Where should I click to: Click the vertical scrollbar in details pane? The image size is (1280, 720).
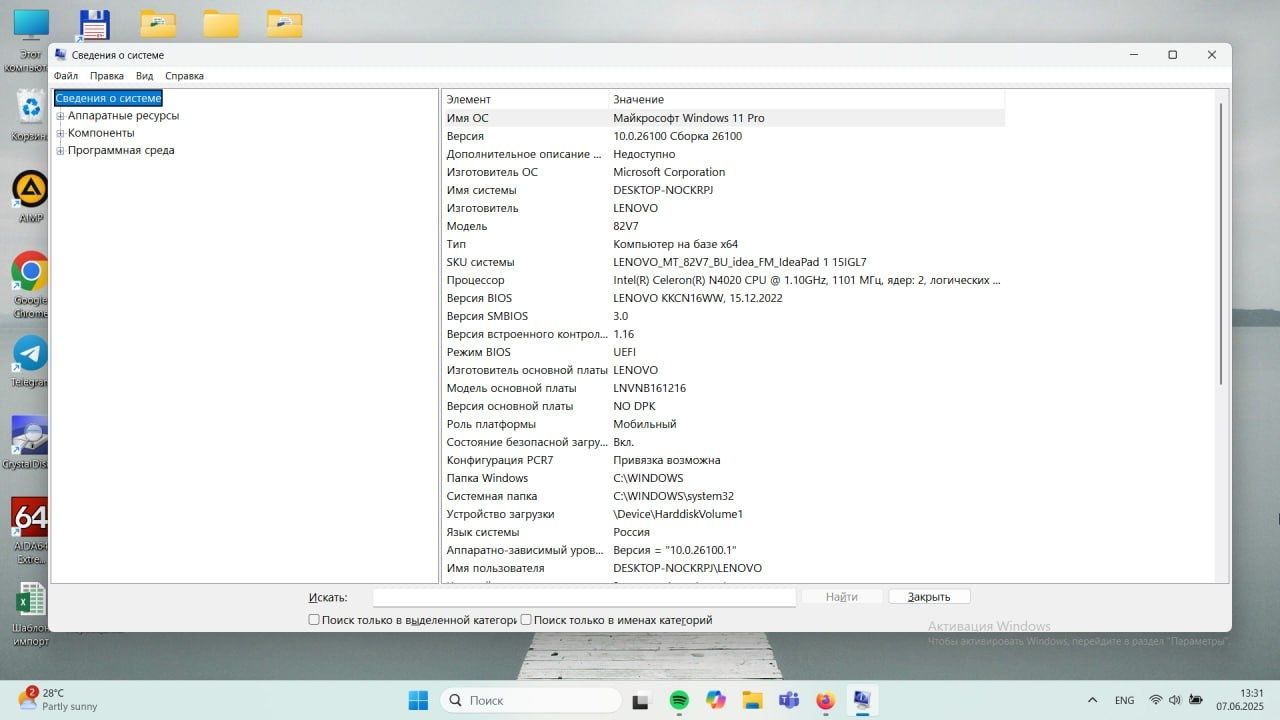[1220, 242]
